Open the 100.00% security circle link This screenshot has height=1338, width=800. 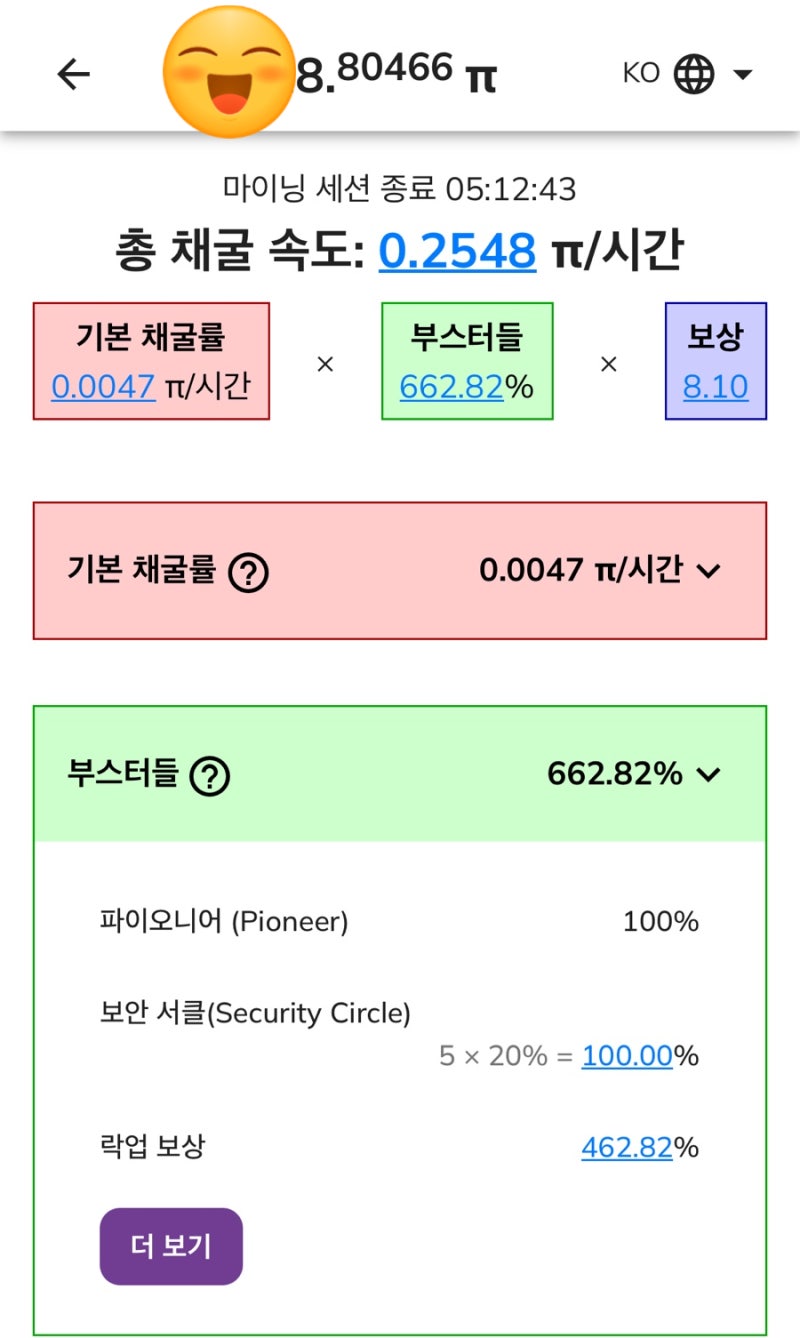point(628,1055)
